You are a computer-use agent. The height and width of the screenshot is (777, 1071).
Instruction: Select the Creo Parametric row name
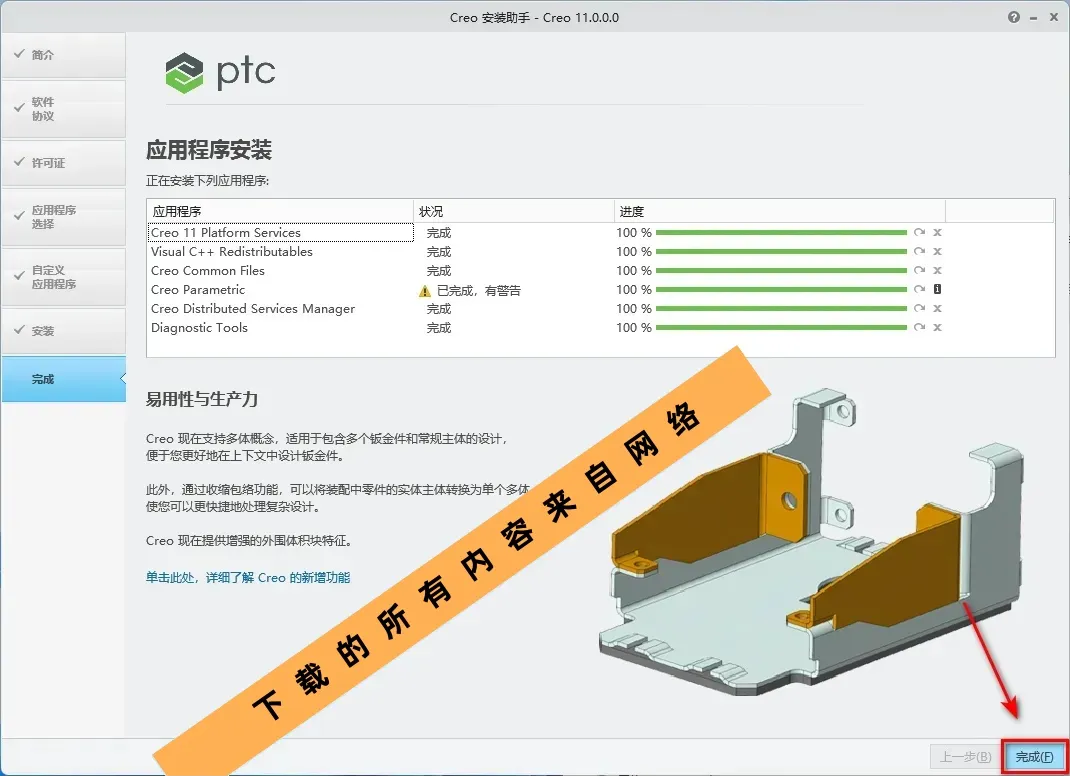pyautogui.click(x=198, y=290)
